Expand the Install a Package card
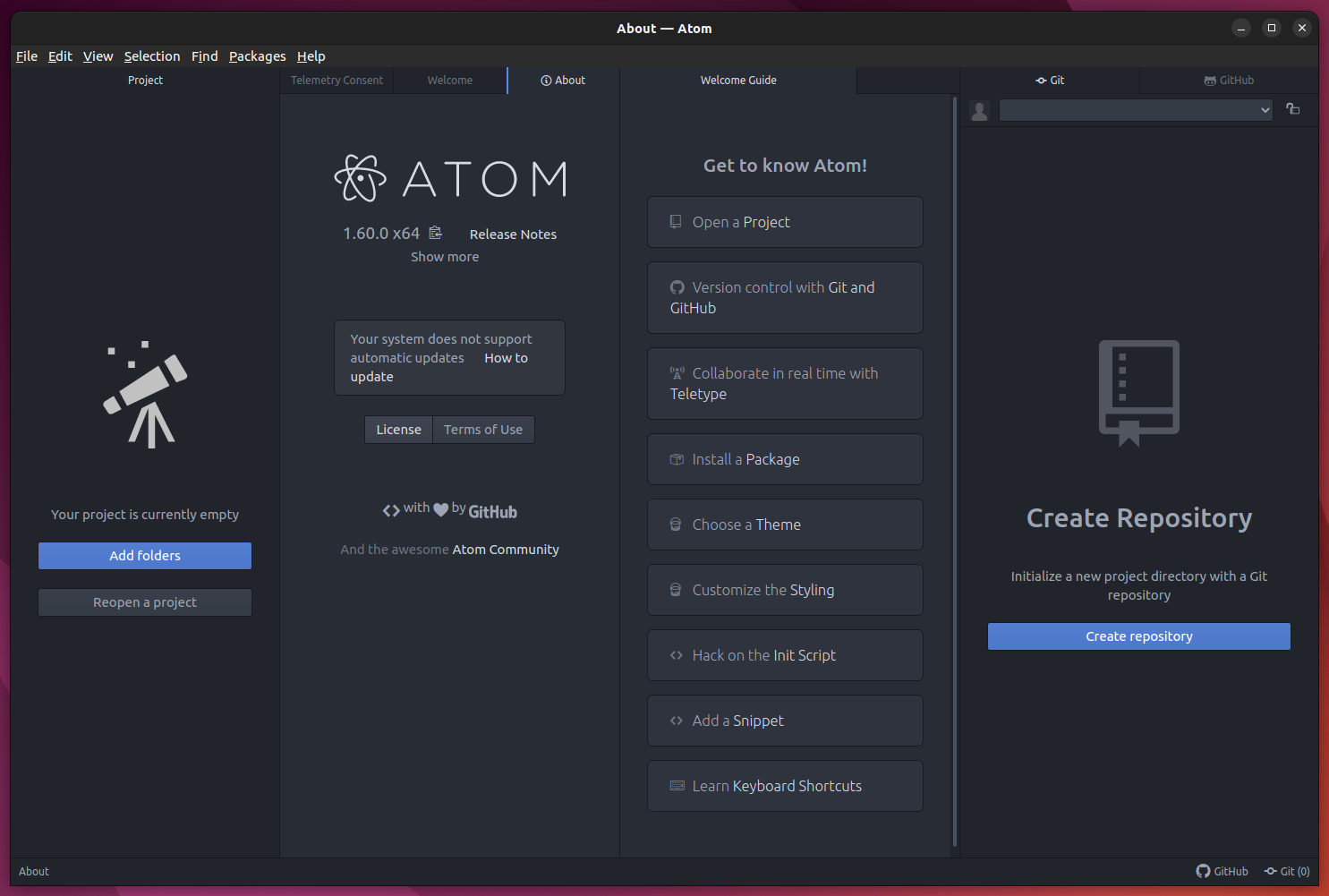The image size is (1329, 896). pyautogui.click(x=785, y=459)
